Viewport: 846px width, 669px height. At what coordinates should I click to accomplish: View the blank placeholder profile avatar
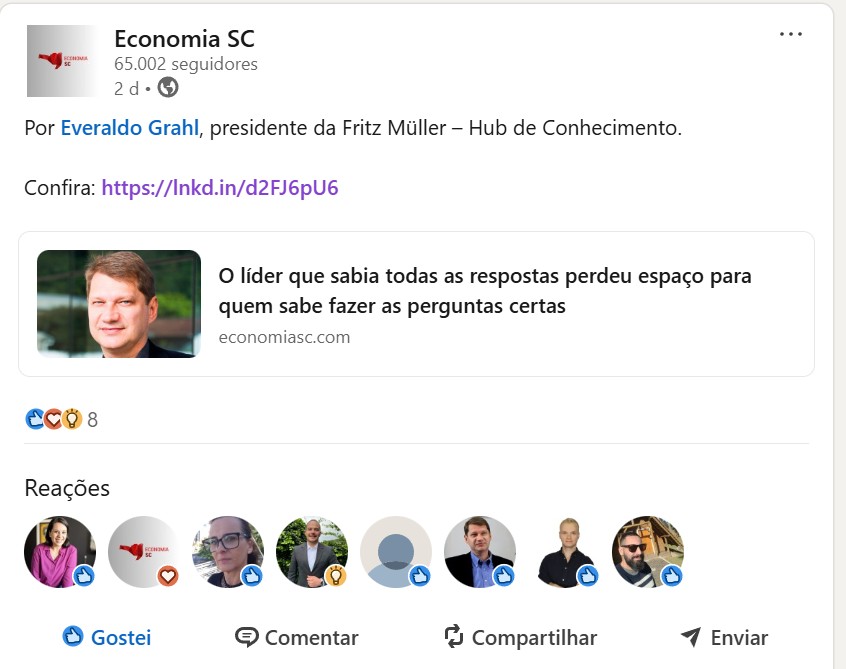coord(396,552)
